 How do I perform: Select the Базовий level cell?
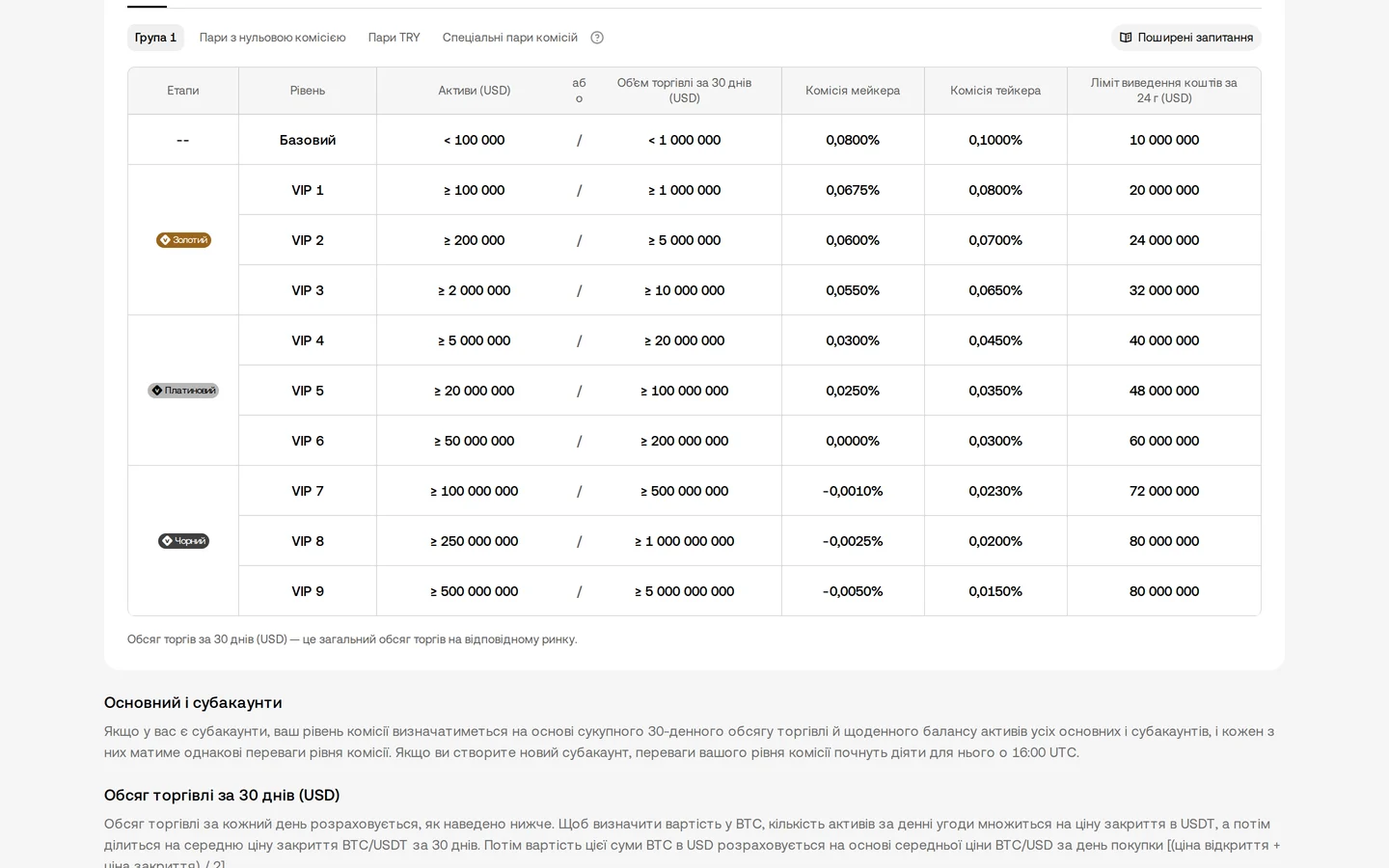(308, 140)
